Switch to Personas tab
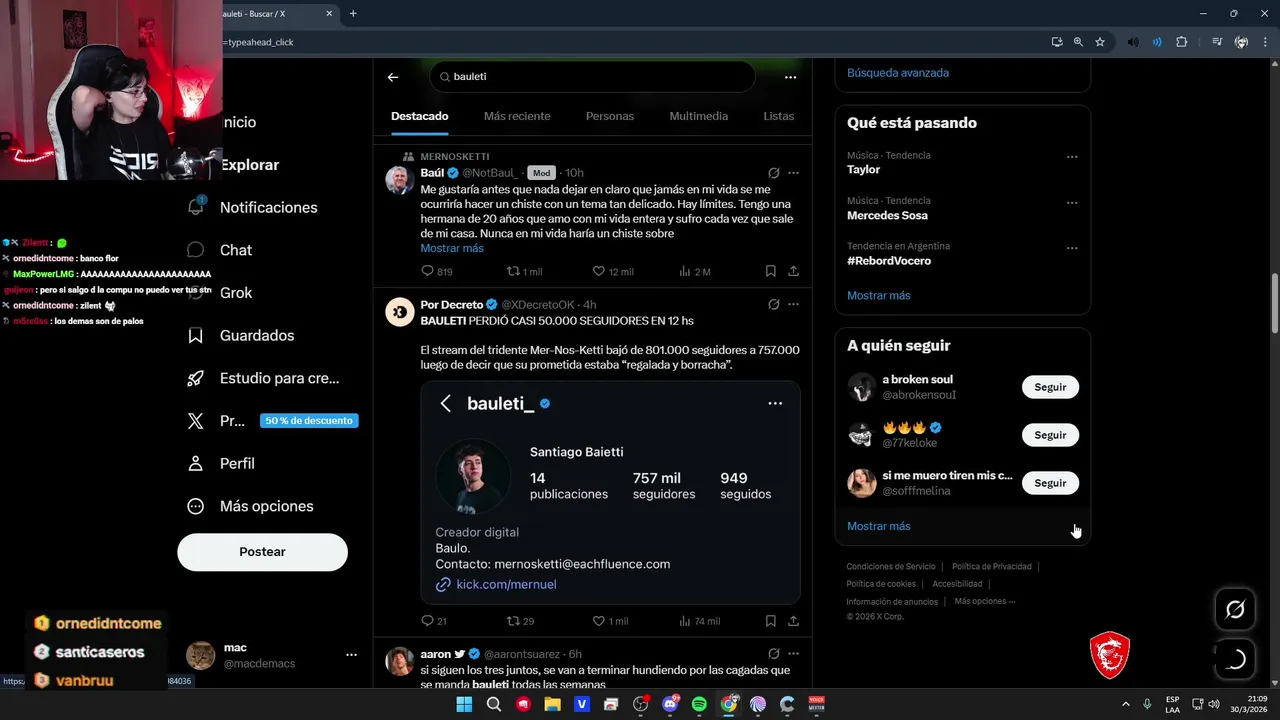The width and height of the screenshot is (1280, 720). pos(610,116)
